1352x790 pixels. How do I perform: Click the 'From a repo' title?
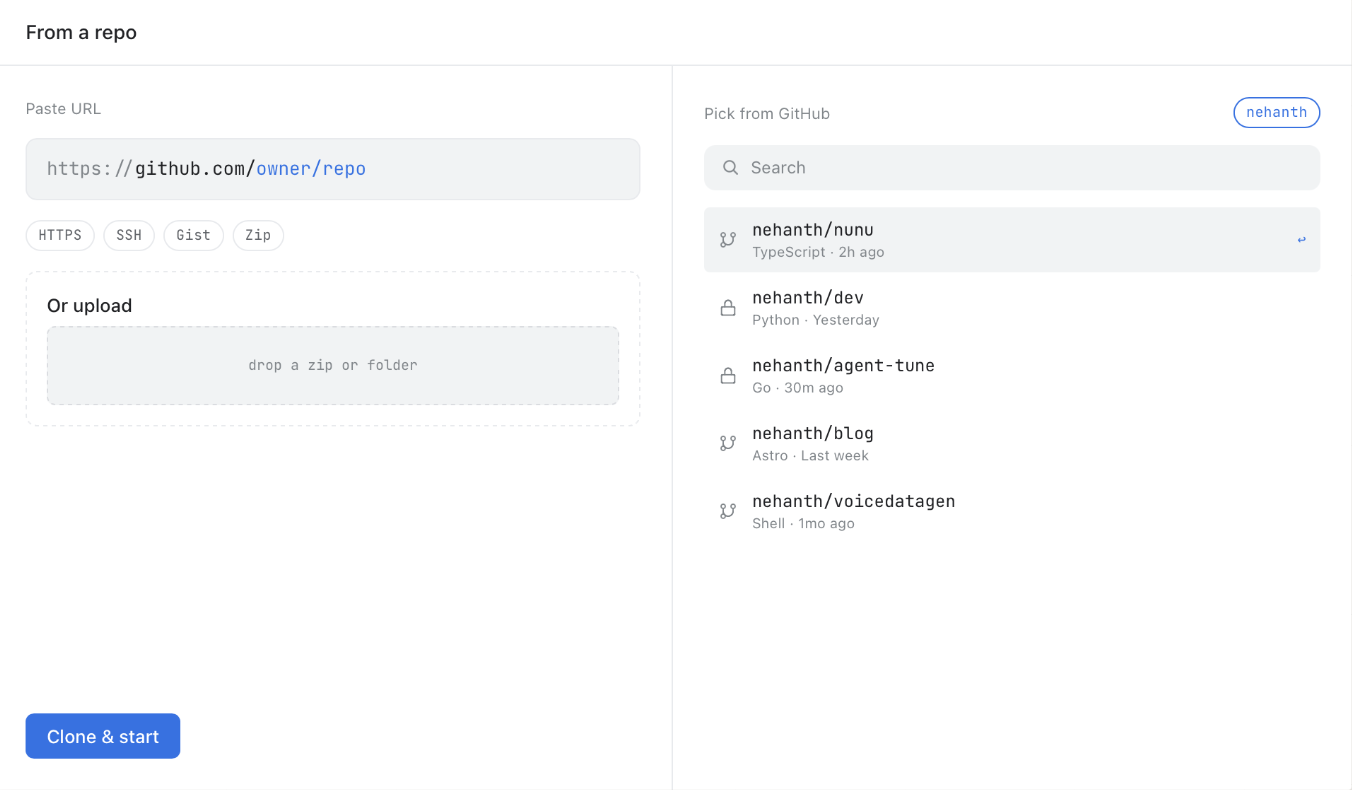tap(81, 32)
